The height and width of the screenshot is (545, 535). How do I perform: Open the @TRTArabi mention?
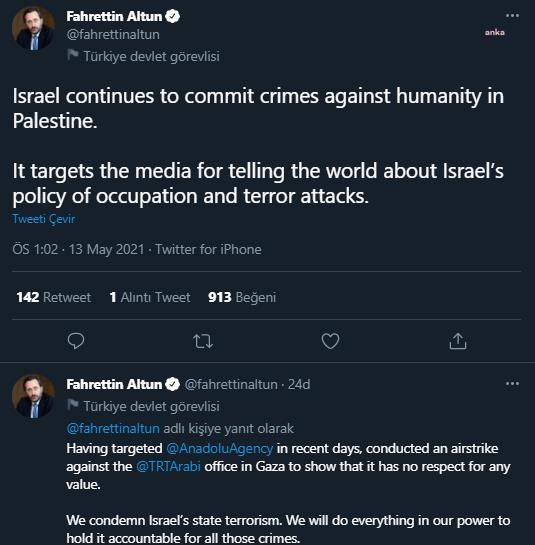(x=168, y=466)
